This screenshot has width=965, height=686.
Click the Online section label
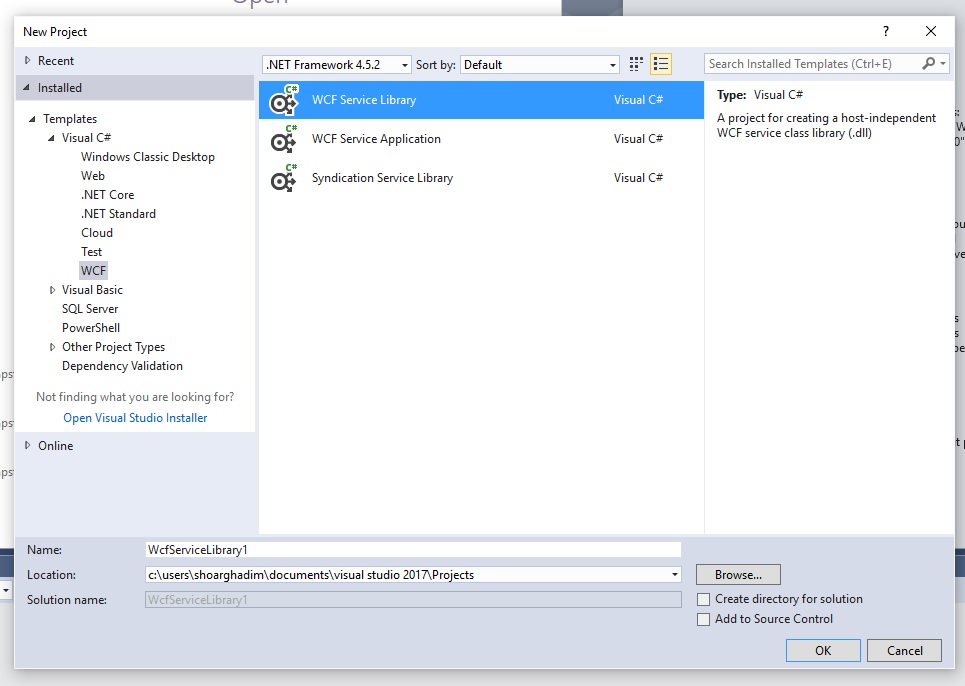[x=55, y=446]
